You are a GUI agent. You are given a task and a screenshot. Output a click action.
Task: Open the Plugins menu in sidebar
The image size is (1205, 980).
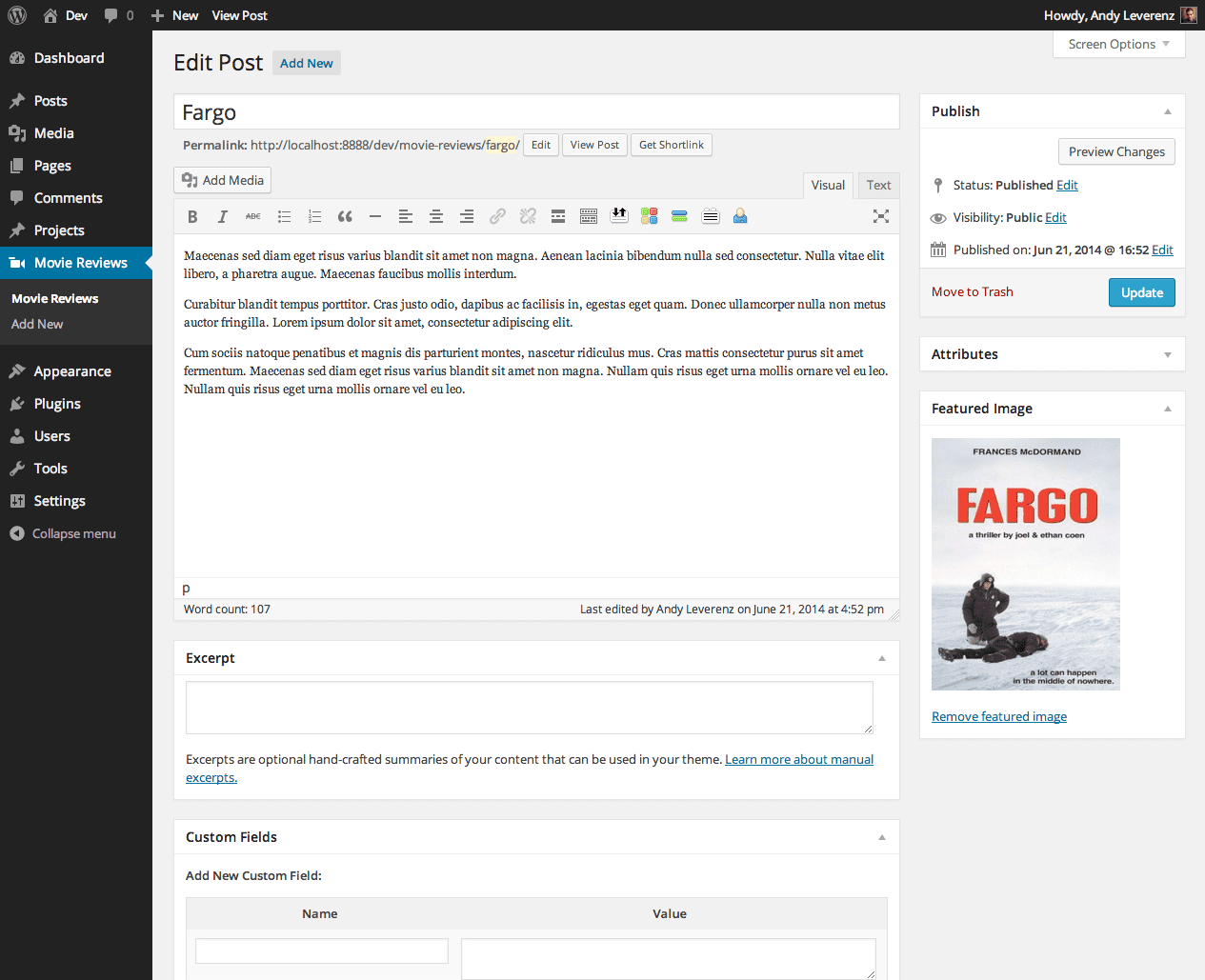57,404
